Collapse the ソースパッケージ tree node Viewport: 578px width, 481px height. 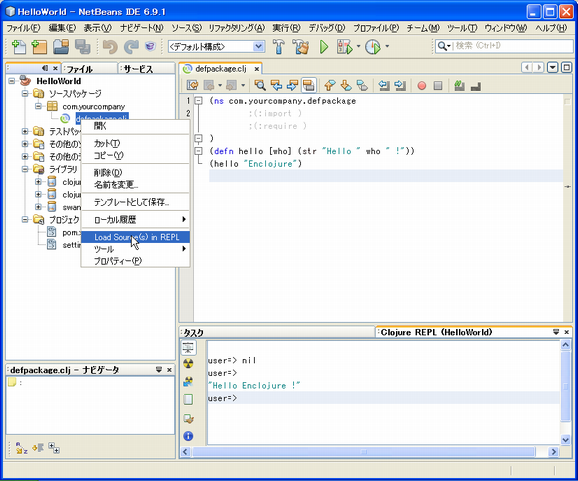pos(25,93)
